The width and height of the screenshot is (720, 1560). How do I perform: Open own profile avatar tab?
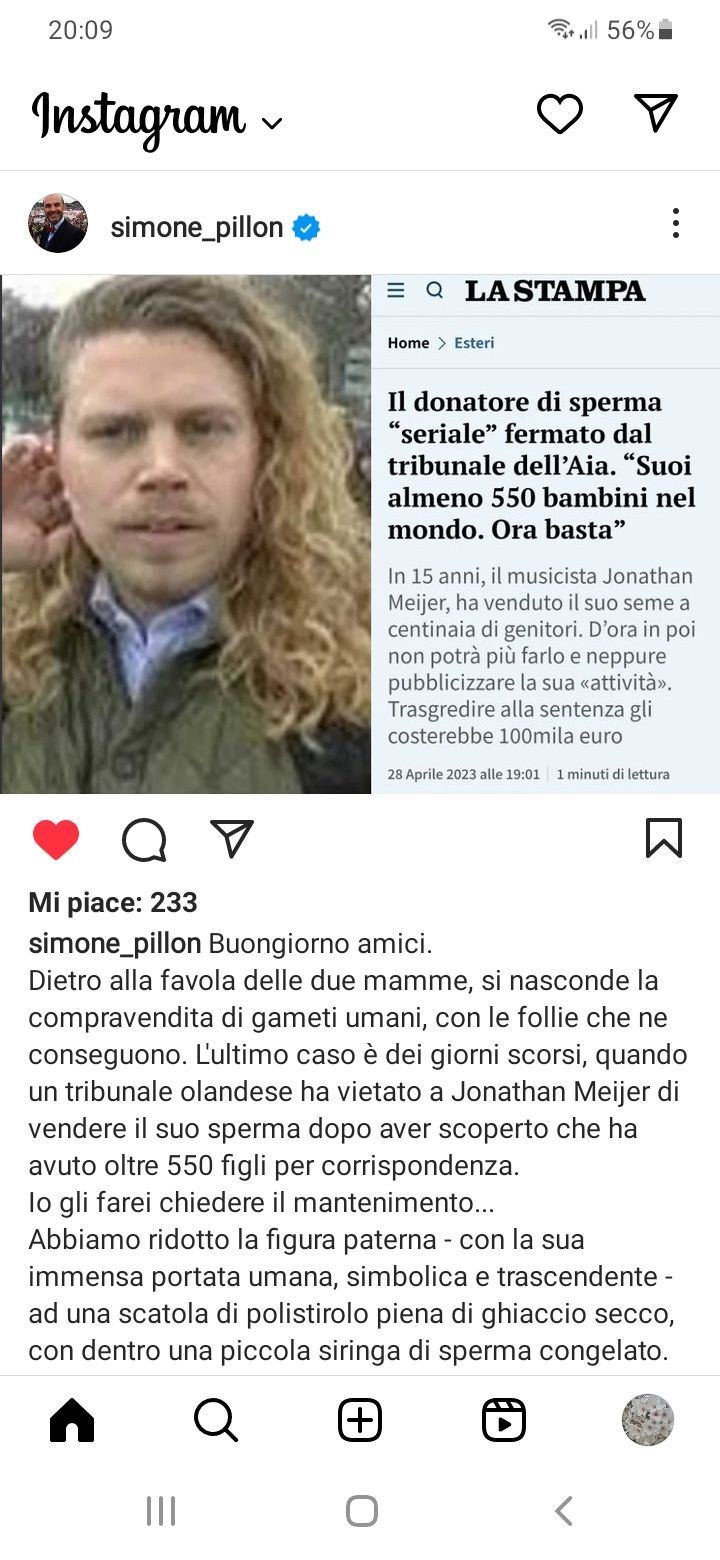[x=648, y=1420]
